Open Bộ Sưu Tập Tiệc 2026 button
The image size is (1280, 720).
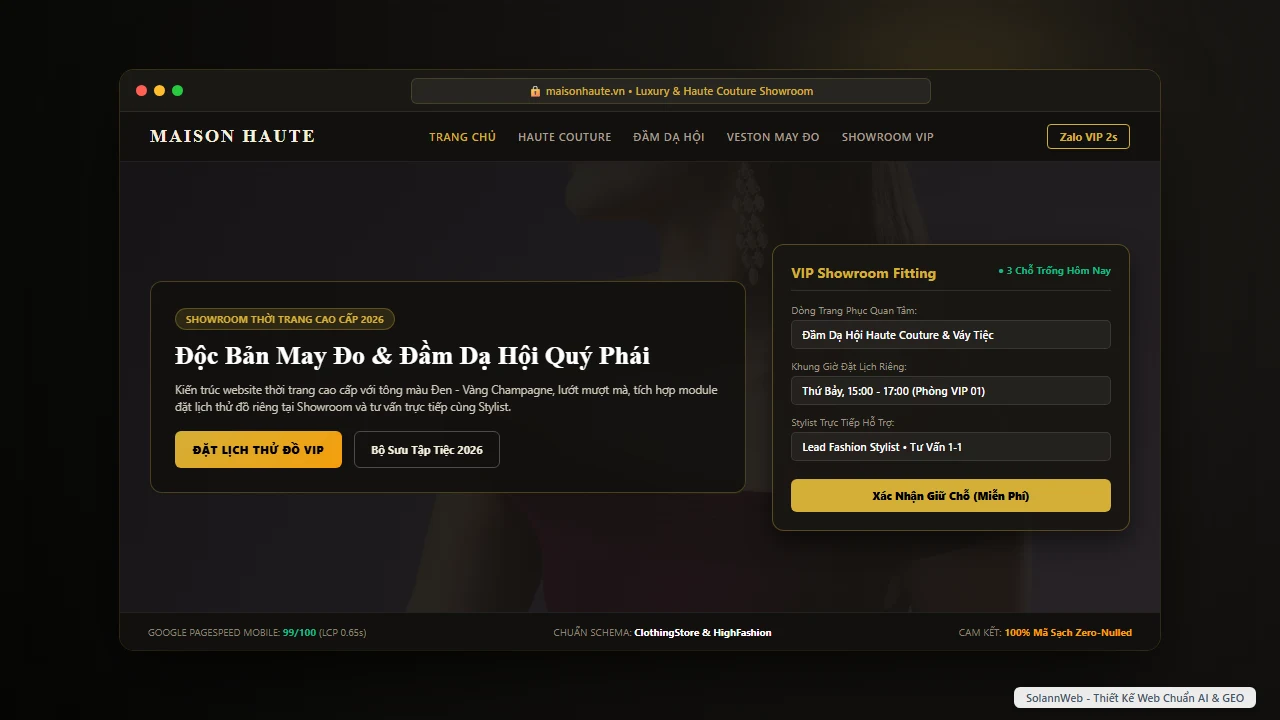tap(427, 450)
